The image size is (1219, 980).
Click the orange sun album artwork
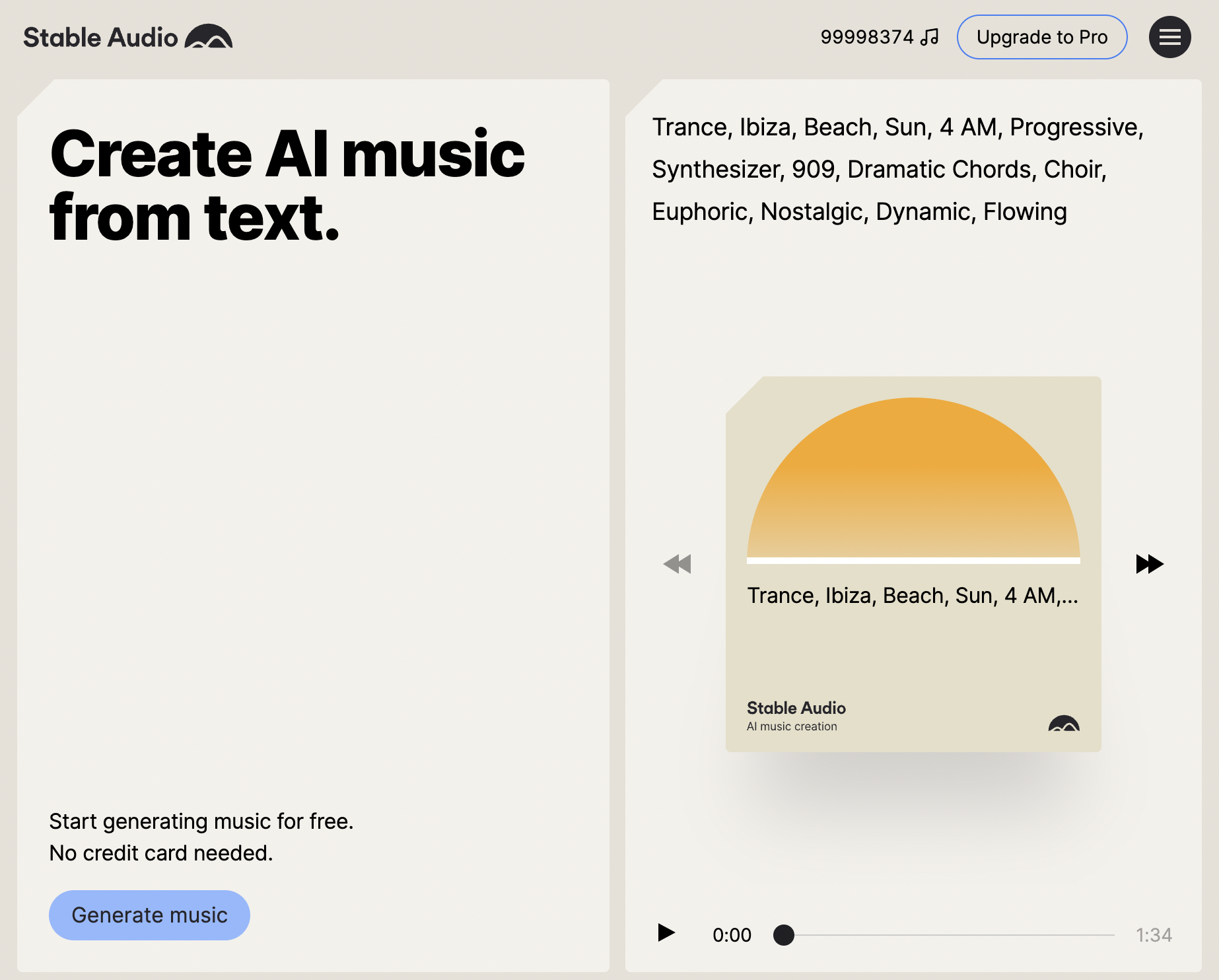(913, 479)
